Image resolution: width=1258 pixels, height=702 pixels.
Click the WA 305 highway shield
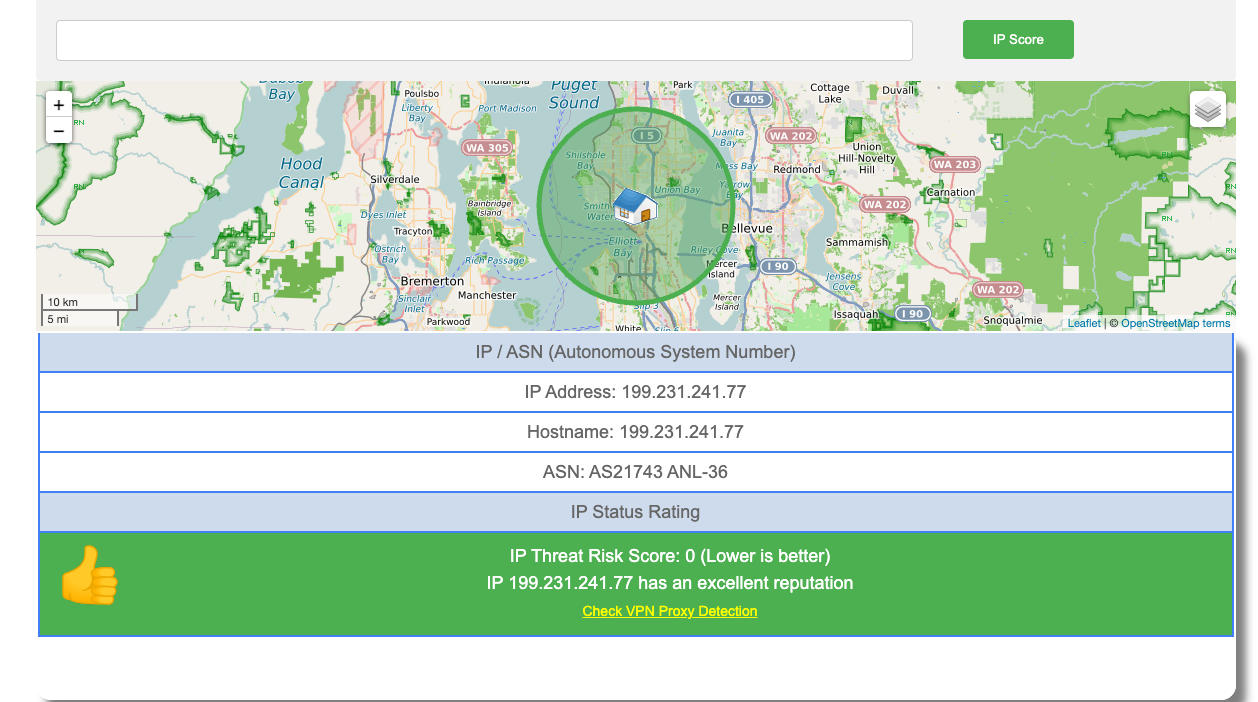487,148
